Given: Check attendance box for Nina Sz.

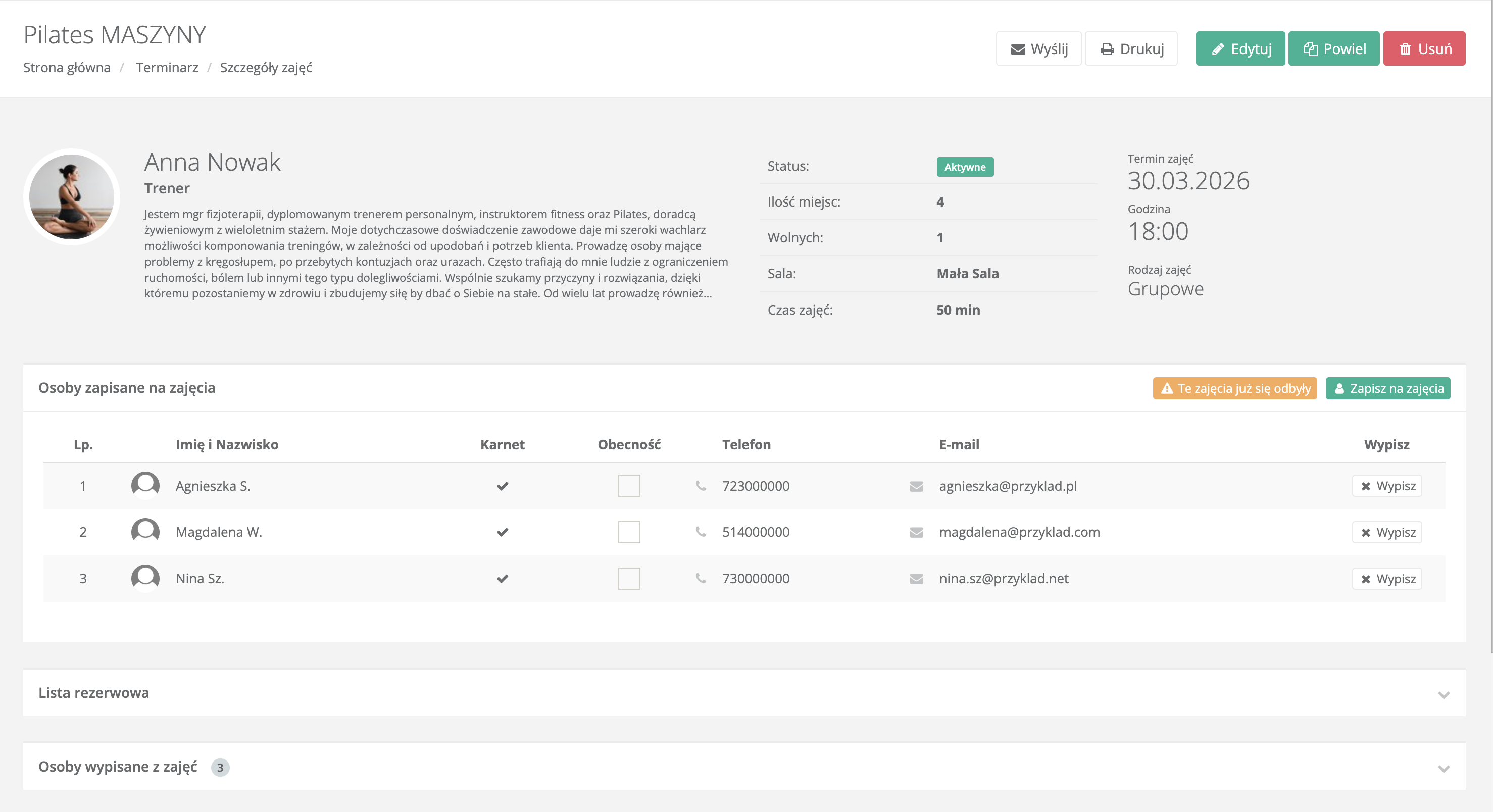Looking at the screenshot, I should [629, 578].
